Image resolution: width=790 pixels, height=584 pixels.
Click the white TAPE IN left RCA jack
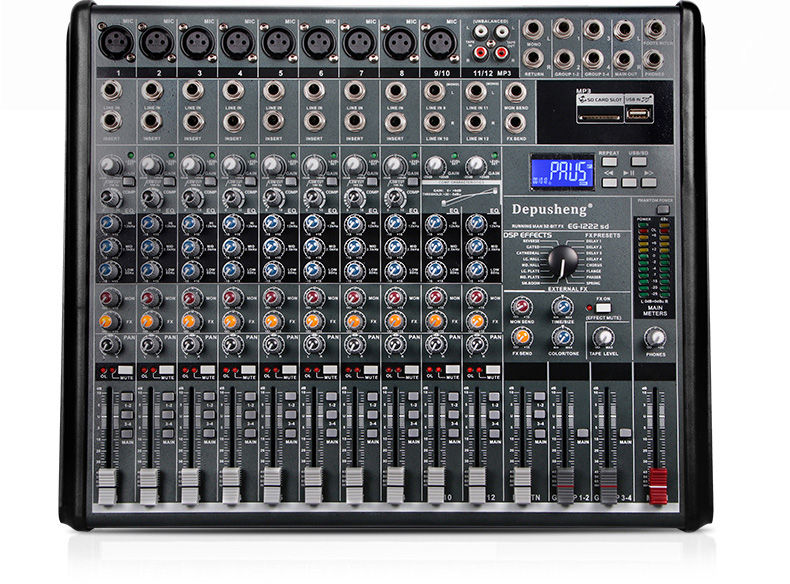pos(481,32)
